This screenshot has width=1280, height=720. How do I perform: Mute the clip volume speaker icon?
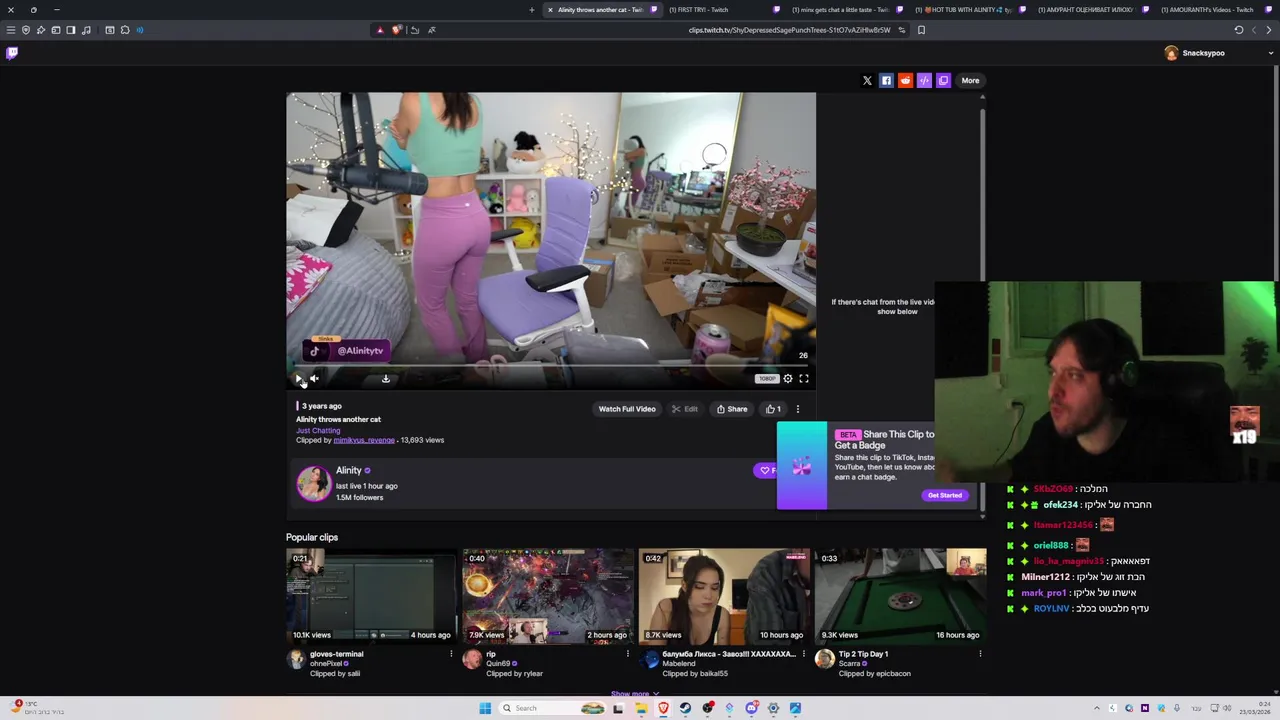pos(314,378)
